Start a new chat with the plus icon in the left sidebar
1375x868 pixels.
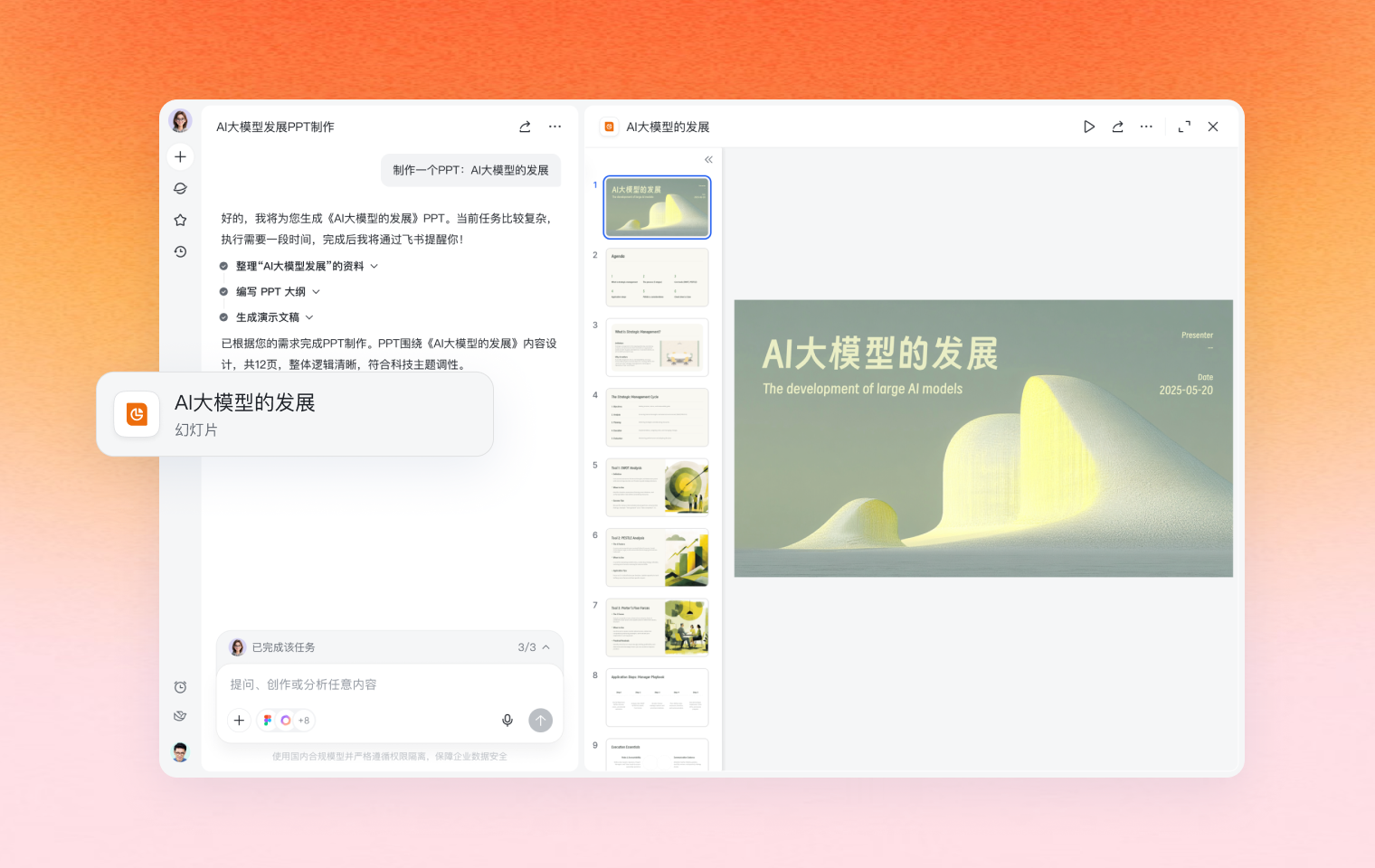(x=180, y=156)
